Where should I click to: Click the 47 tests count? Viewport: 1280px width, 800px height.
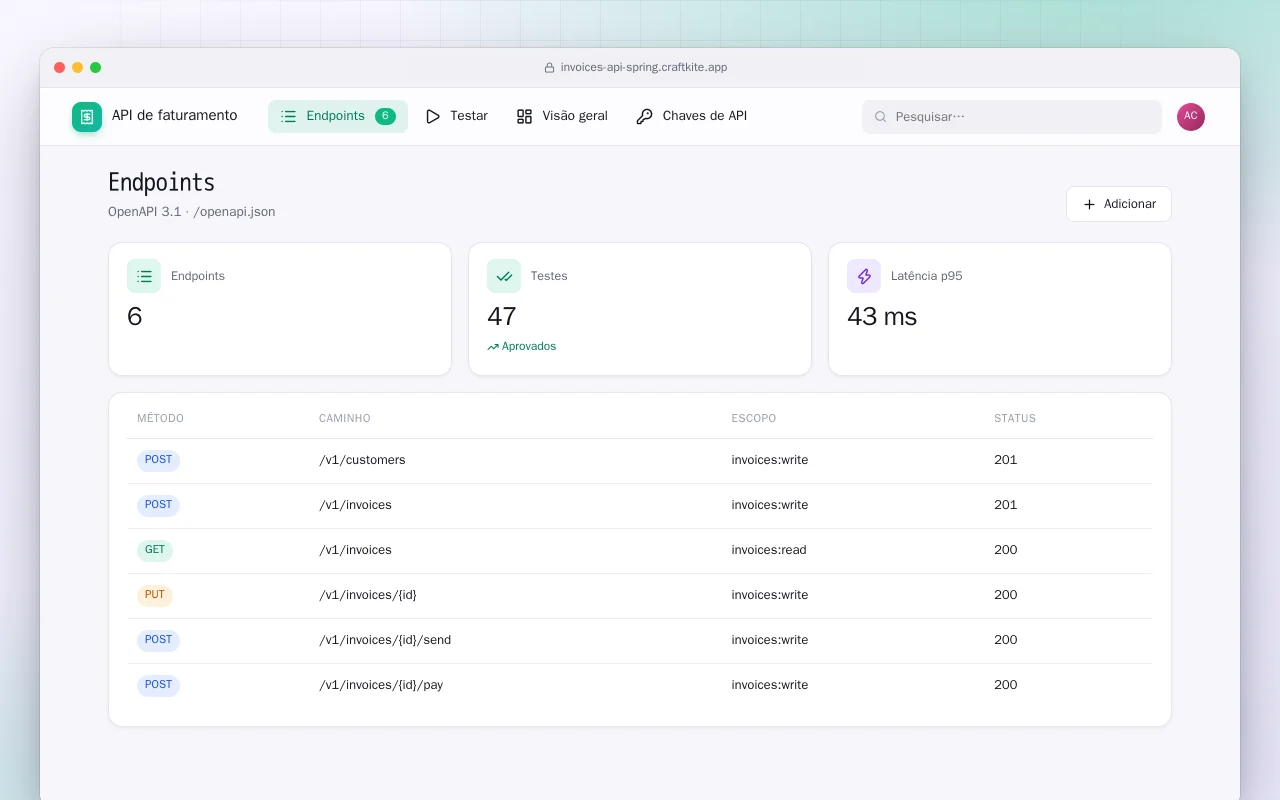coord(502,317)
